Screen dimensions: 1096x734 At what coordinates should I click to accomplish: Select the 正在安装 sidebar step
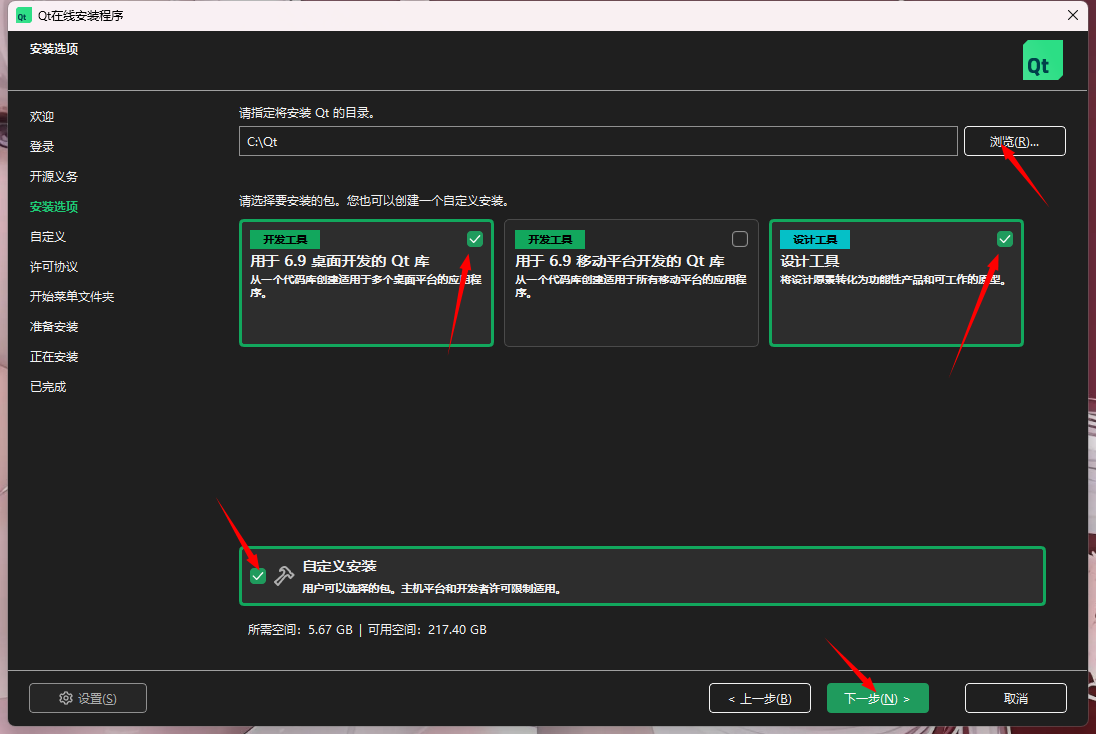(54, 357)
